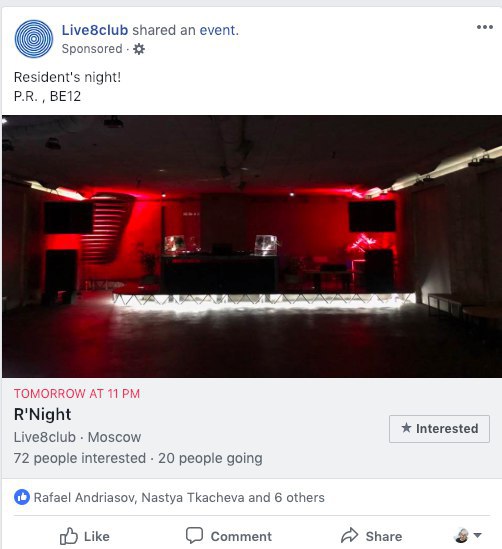Open the three-dot post options menu
This screenshot has width=502, height=549.
pyautogui.click(x=485, y=27)
